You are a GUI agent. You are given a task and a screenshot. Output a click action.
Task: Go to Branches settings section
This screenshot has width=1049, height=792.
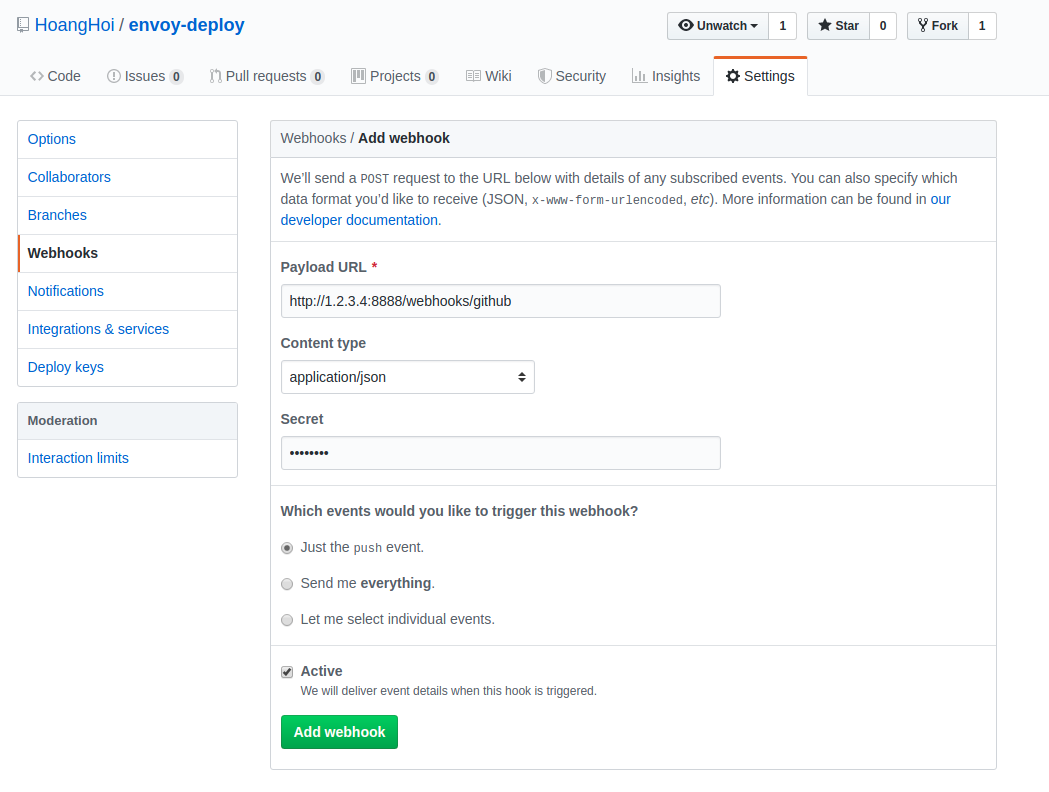[x=57, y=215]
